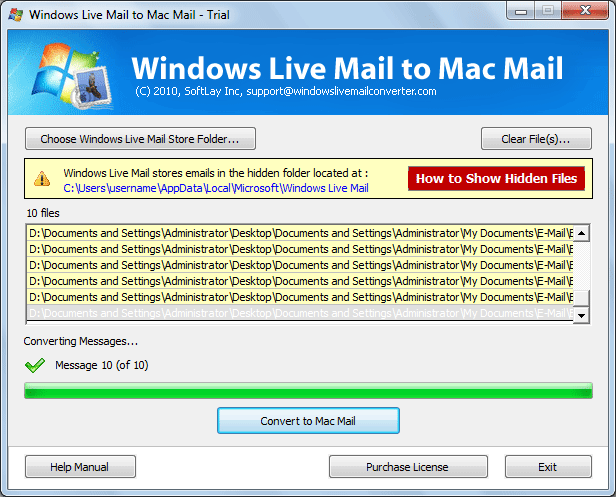Start conversion with Convert to Mac Mail

coord(308,421)
